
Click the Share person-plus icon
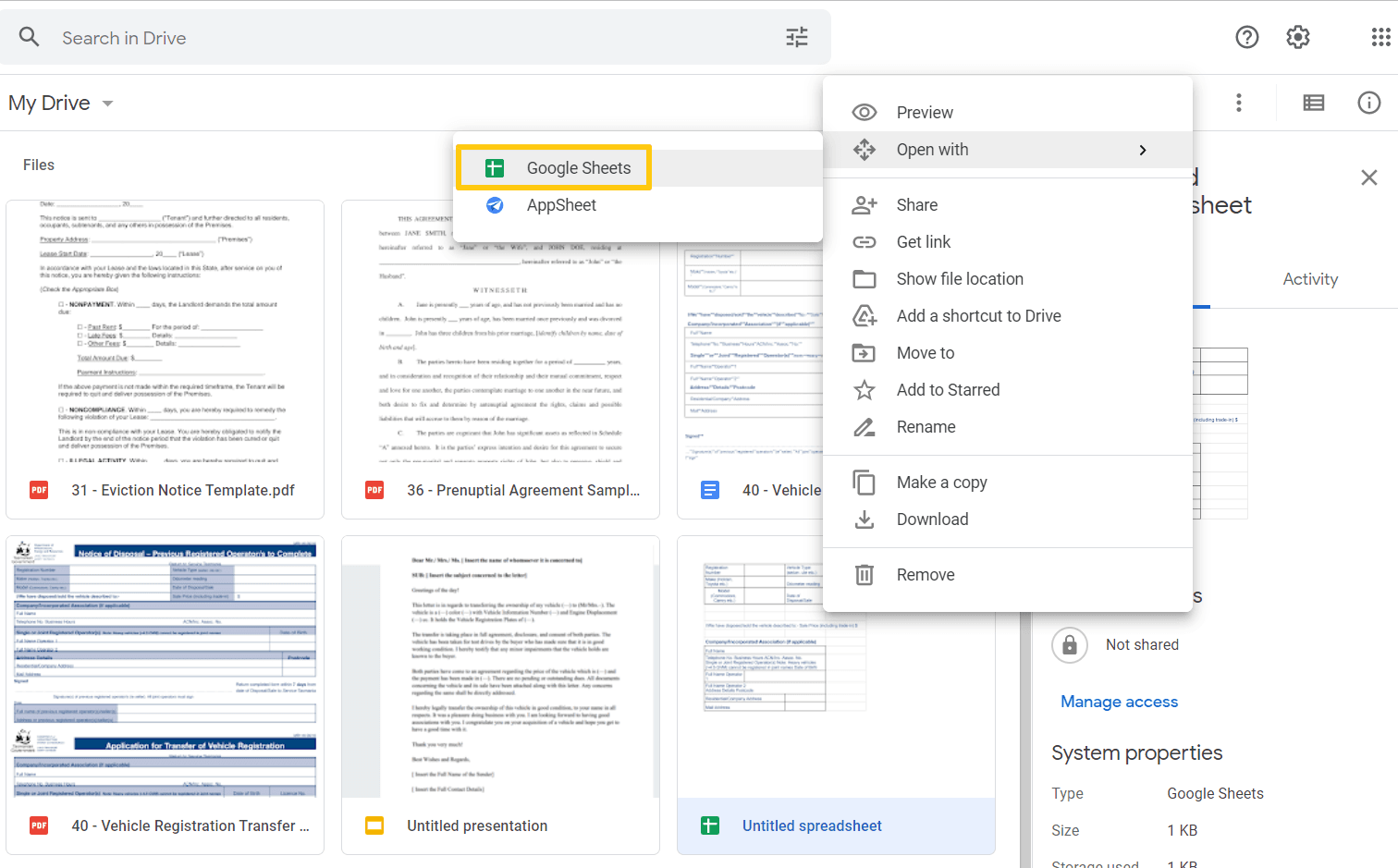(865, 205)
